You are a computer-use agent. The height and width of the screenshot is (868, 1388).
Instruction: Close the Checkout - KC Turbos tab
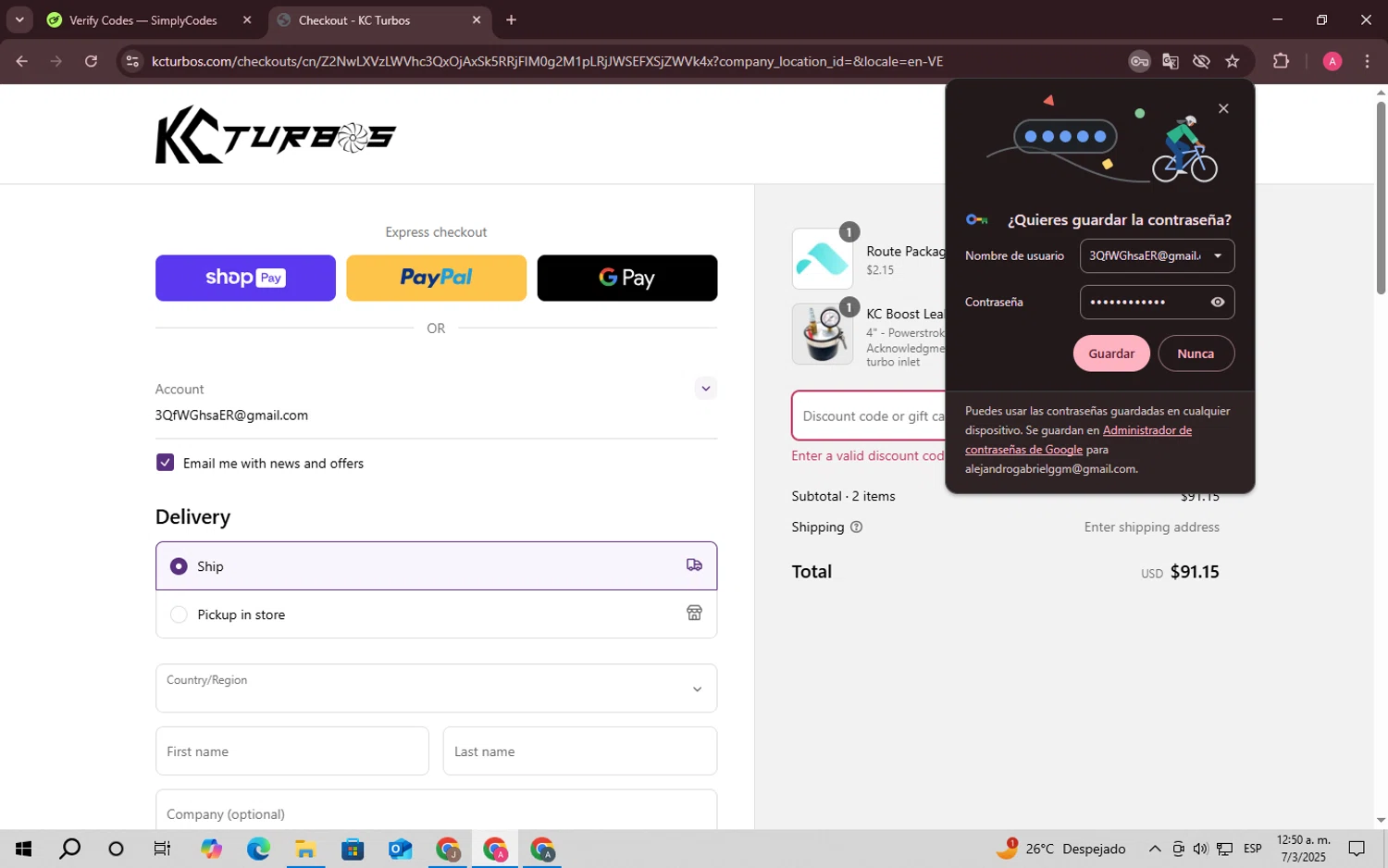[x=477, y=20]
